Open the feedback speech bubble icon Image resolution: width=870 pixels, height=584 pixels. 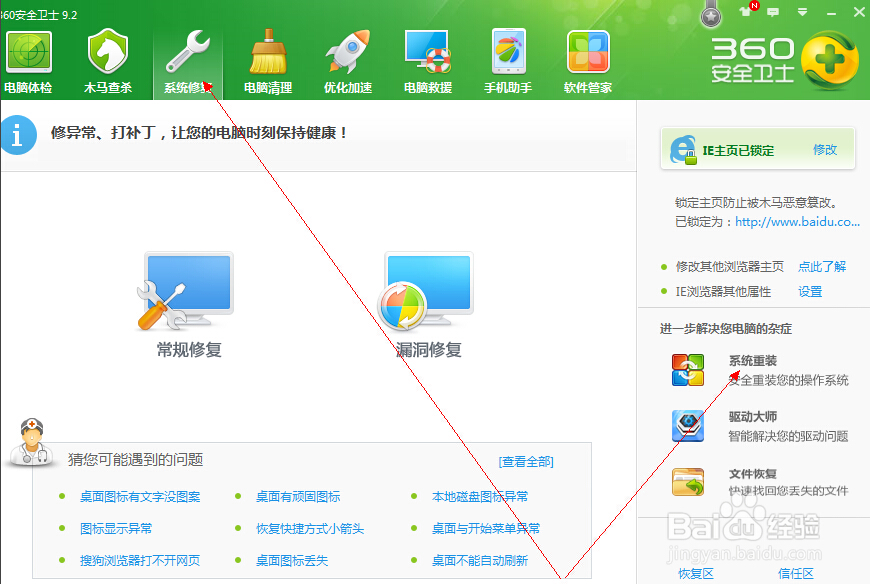point(773,12)
